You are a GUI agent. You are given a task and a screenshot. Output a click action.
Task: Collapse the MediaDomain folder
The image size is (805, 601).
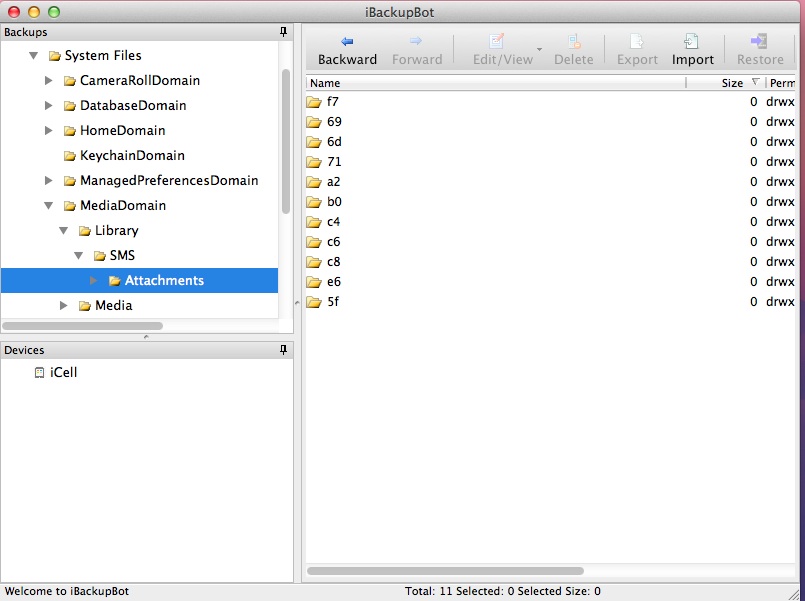pos(48,206)
